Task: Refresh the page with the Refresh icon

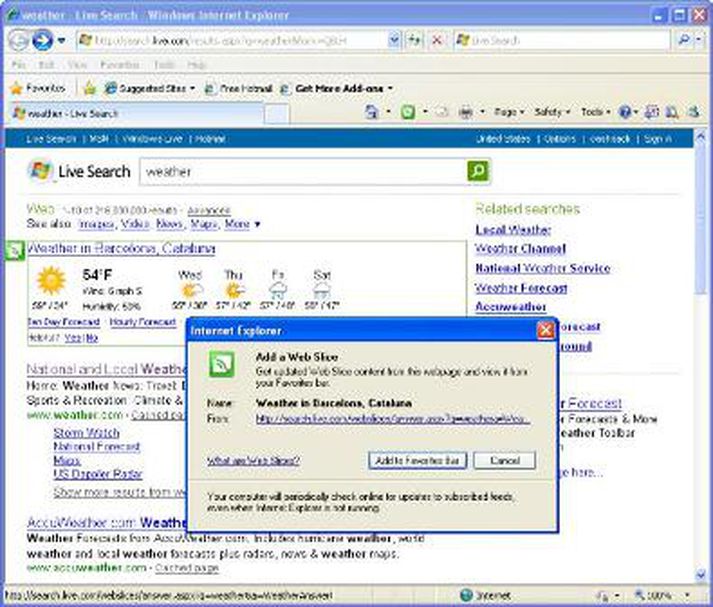Action: tap(415, 40)
